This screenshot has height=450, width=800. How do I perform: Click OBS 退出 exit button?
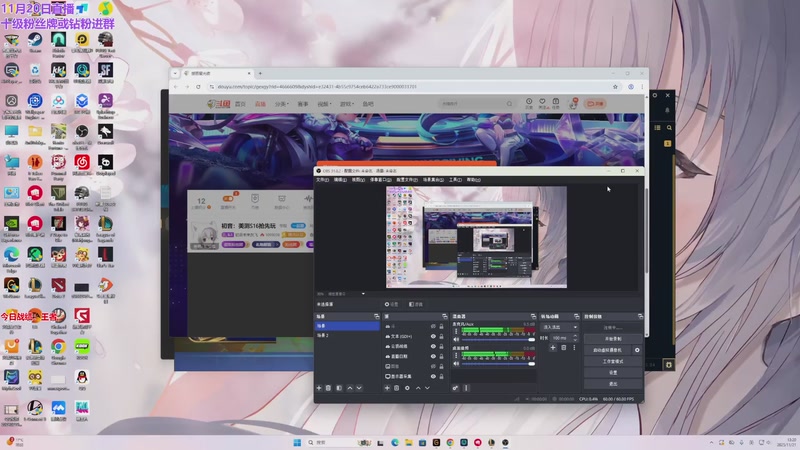pos(613,384)
